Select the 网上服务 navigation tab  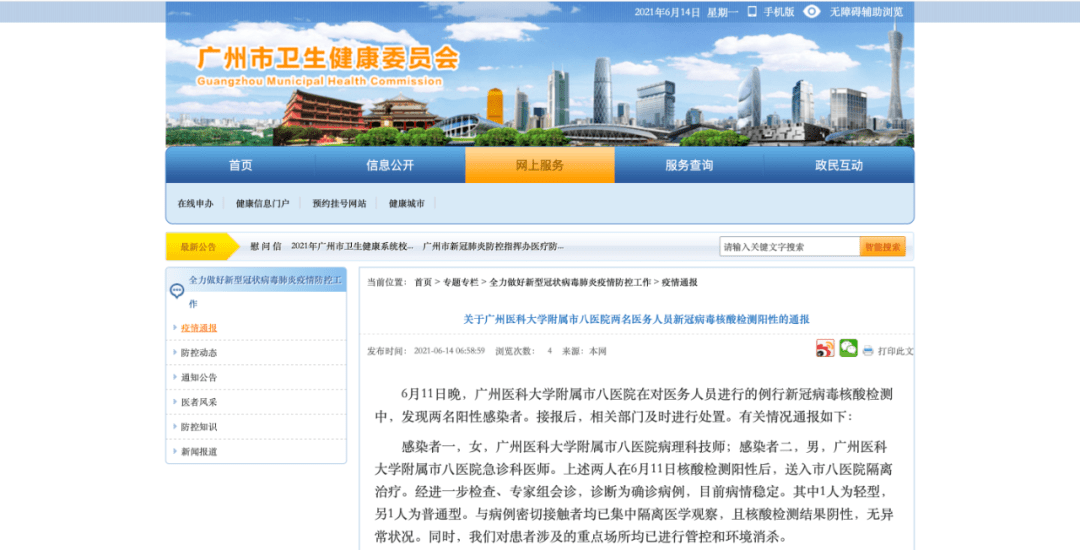tap(540, 166)
